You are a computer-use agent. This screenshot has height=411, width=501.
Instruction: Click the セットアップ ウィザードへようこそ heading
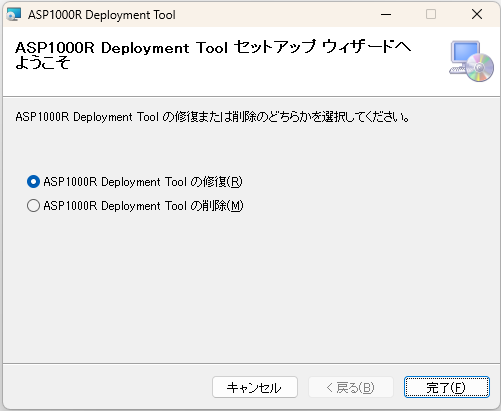pos(213,55)
